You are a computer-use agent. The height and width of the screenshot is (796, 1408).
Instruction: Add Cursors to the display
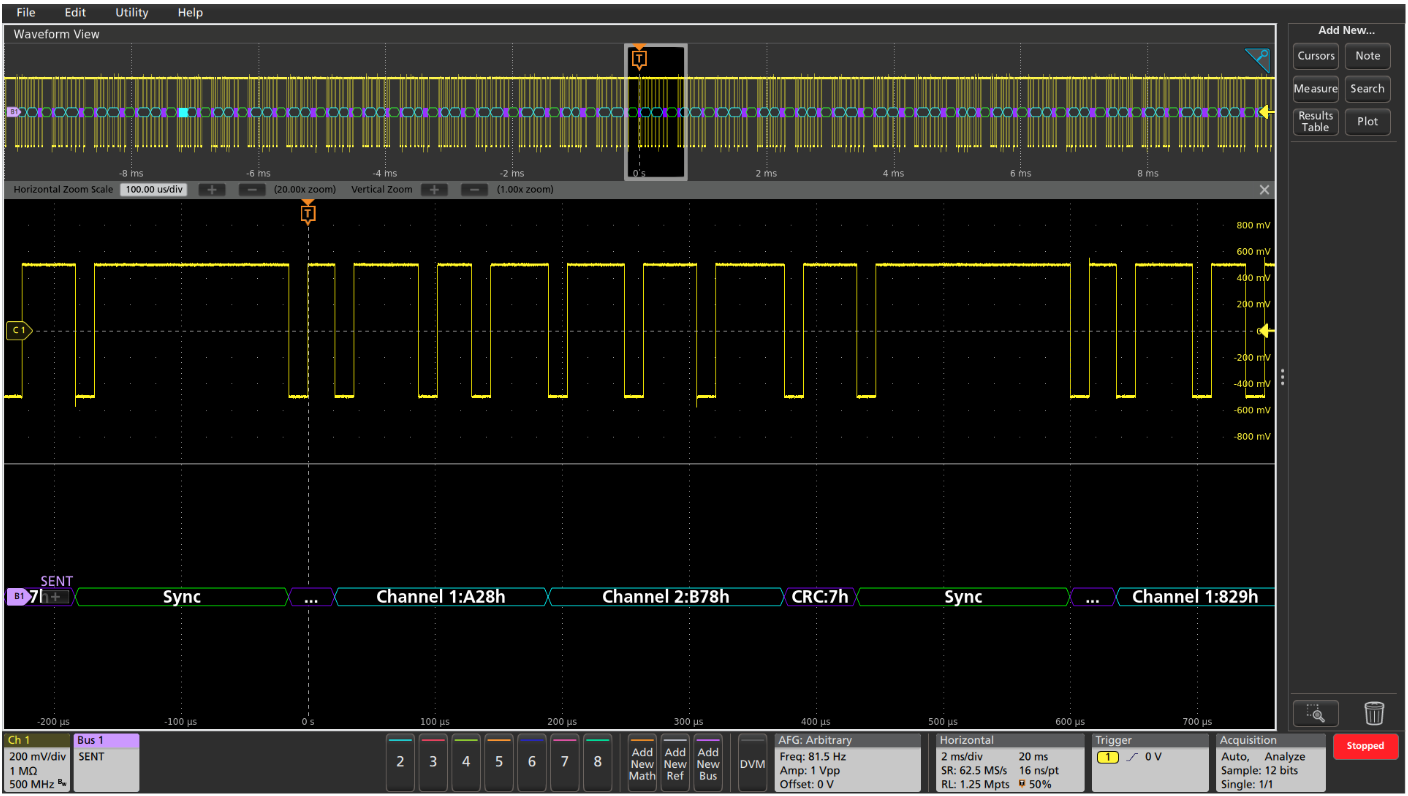(1316, 56)
